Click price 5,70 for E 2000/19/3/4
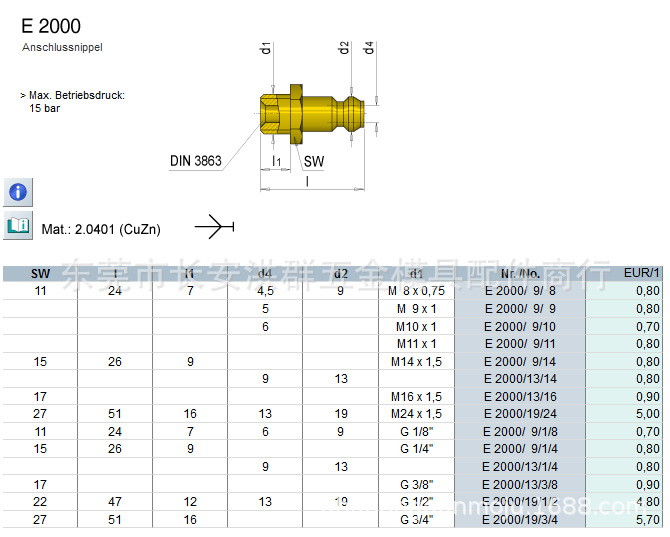Viewport: 670px width, 537px height. point(648,520)
